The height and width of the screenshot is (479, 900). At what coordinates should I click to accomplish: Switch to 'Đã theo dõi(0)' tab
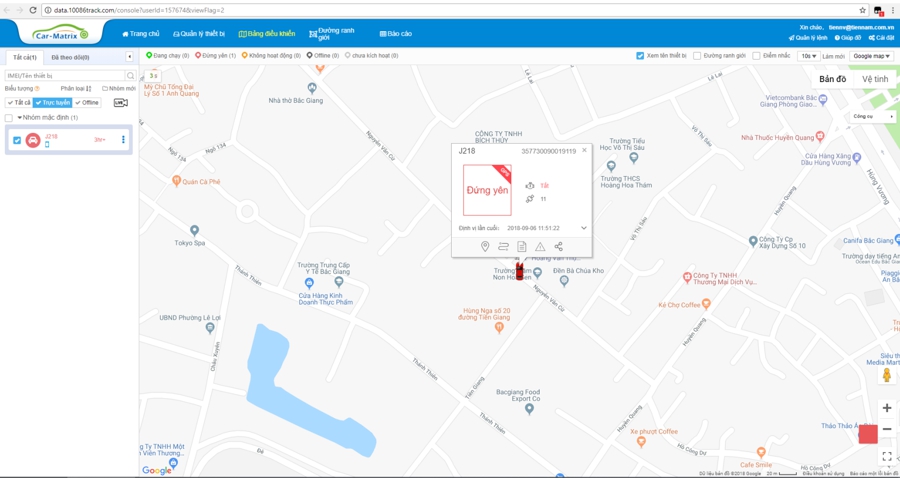(70, 57)
